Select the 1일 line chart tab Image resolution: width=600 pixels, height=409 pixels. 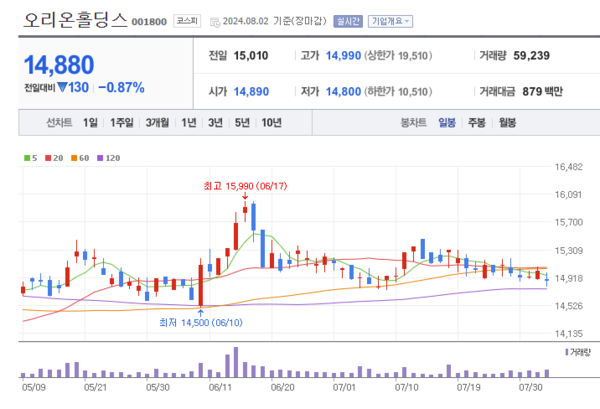[x=90, y=122]
